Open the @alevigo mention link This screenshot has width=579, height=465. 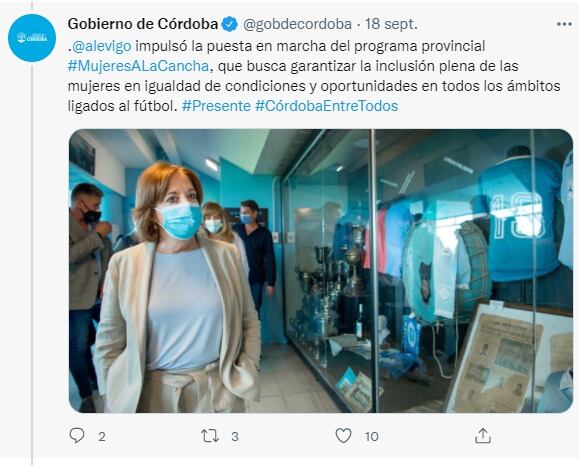102,46
